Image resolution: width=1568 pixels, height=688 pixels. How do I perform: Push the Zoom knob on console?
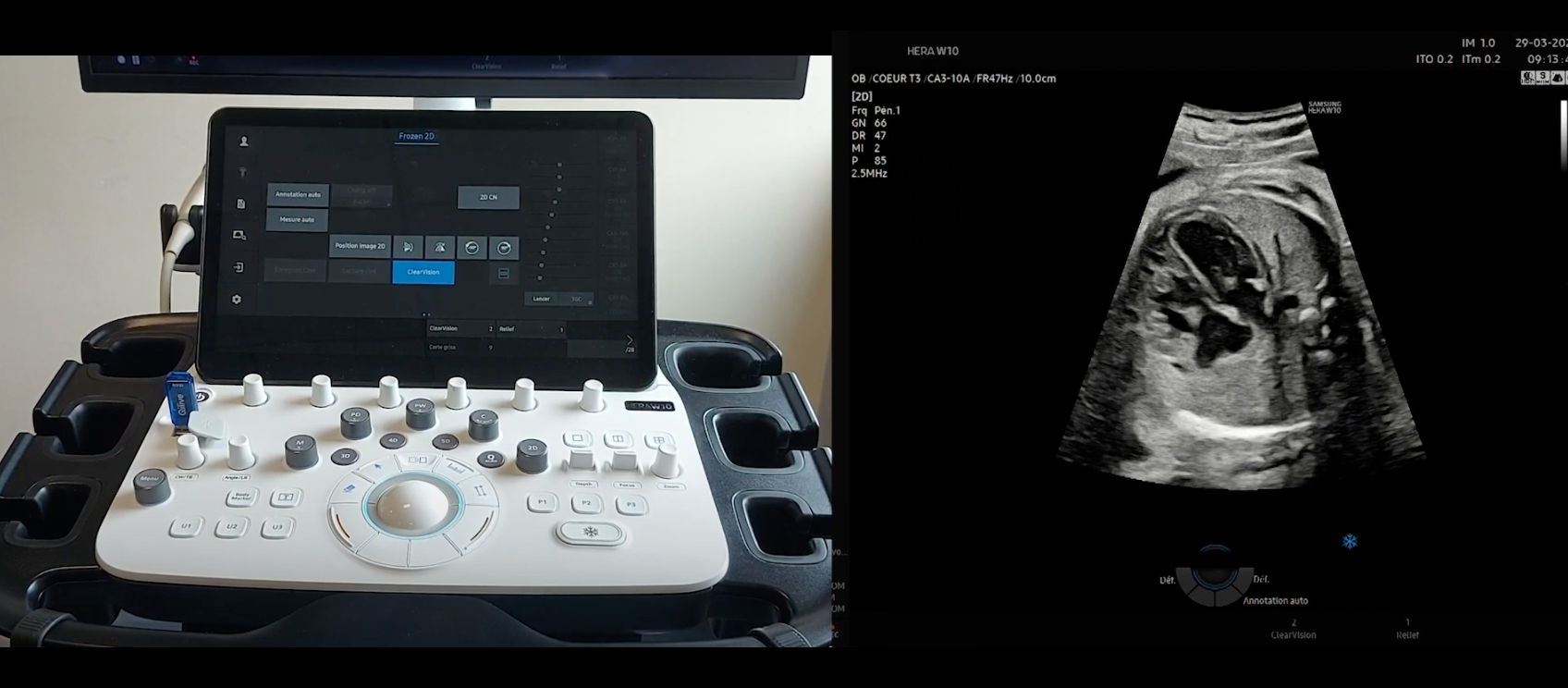(x=667, y=461)
